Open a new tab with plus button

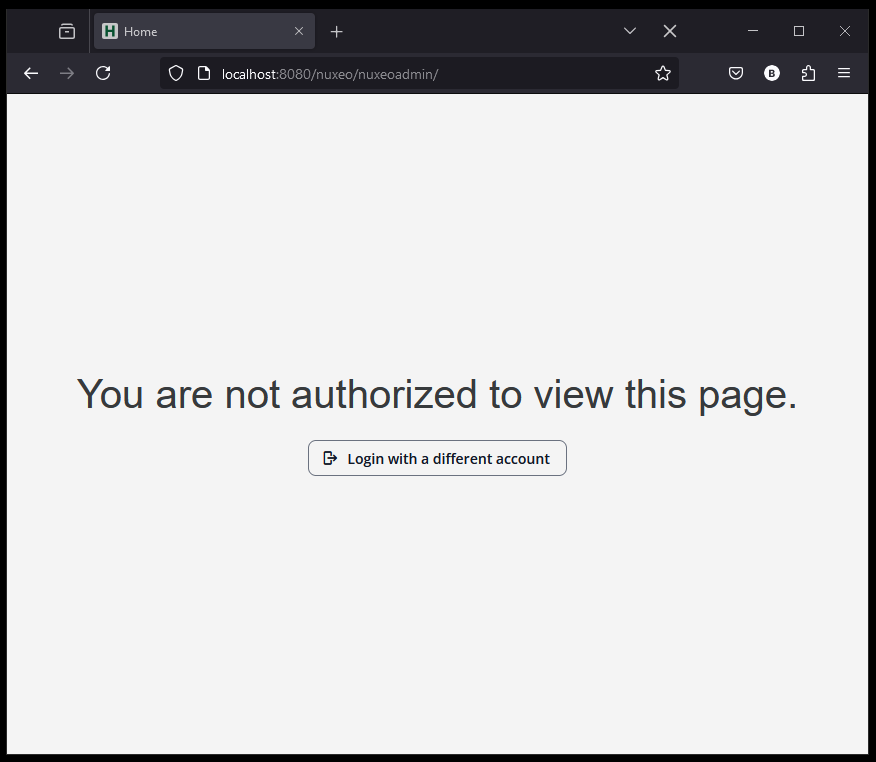(x=337, y=31)
